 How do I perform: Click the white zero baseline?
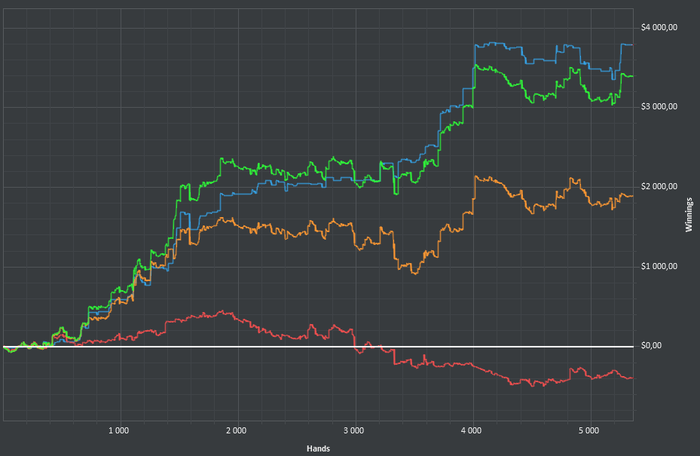click(x=318, y=347)
